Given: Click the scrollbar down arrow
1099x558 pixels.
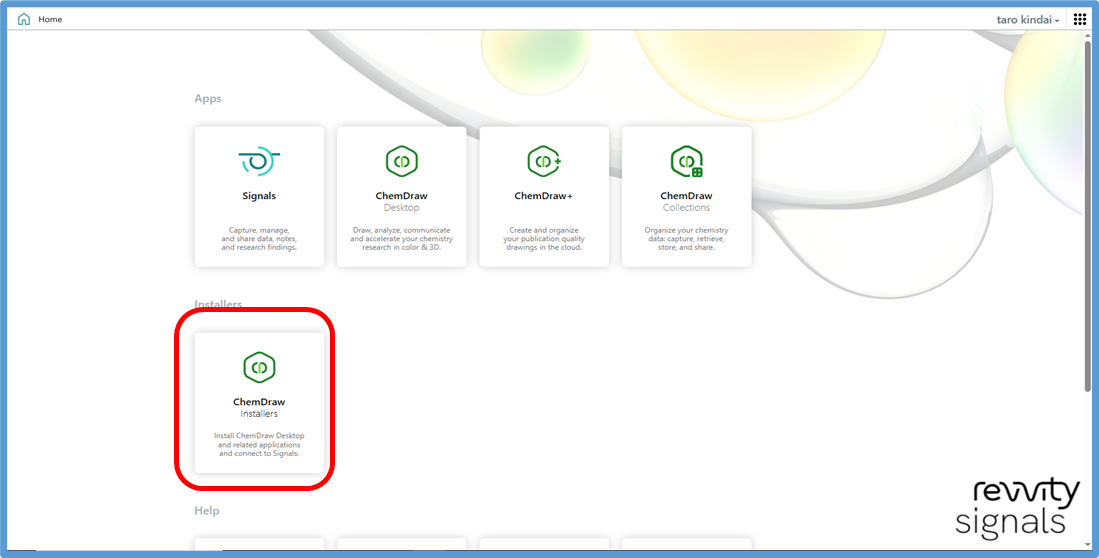Looking at the screenshot, I should pos(1088,545).
